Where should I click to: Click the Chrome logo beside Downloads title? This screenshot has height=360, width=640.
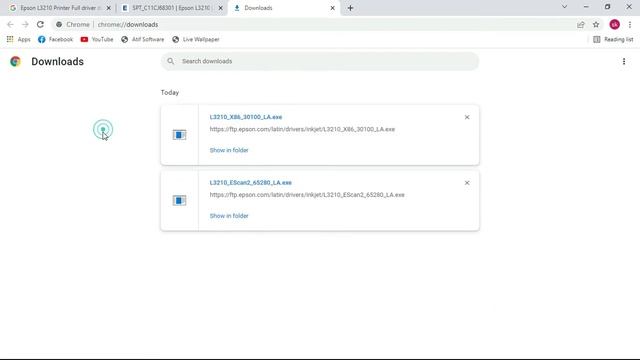[16, 62]
